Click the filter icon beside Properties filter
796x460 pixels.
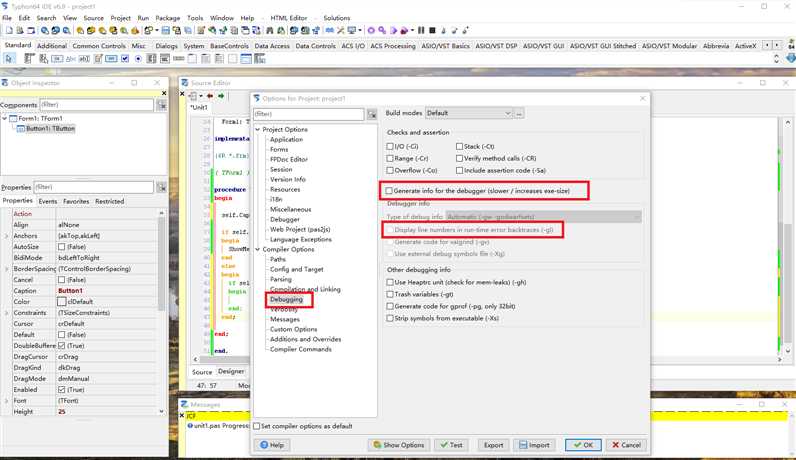click(161, 187)
